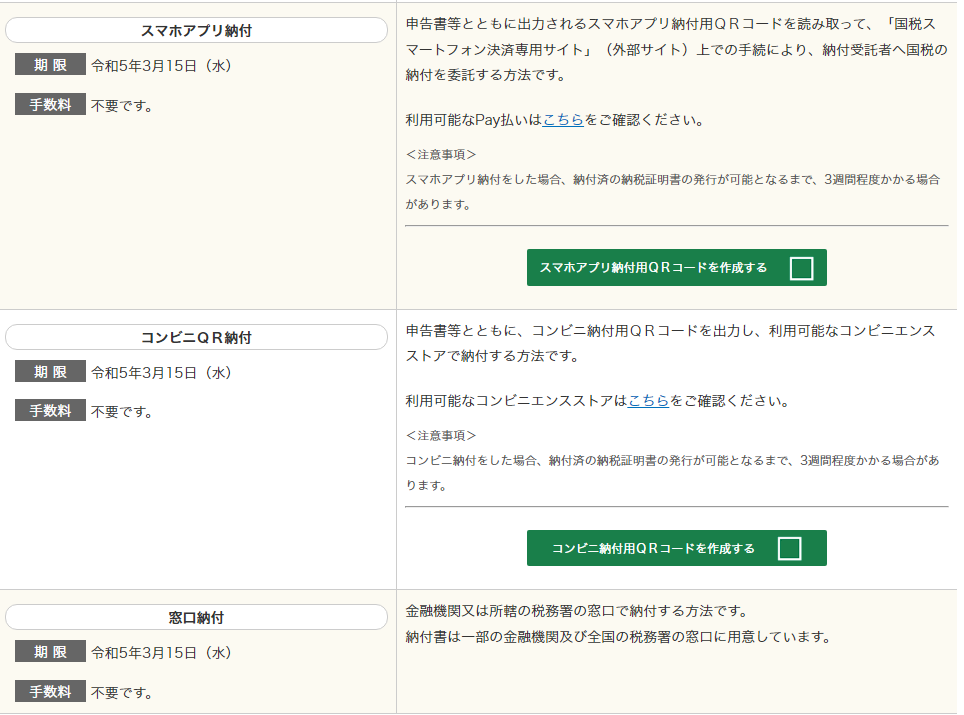This screenshot has height=715, width=964.
Task: Click the 期限 badge under コンビニQR納付
Action: [x=50, y=372]
